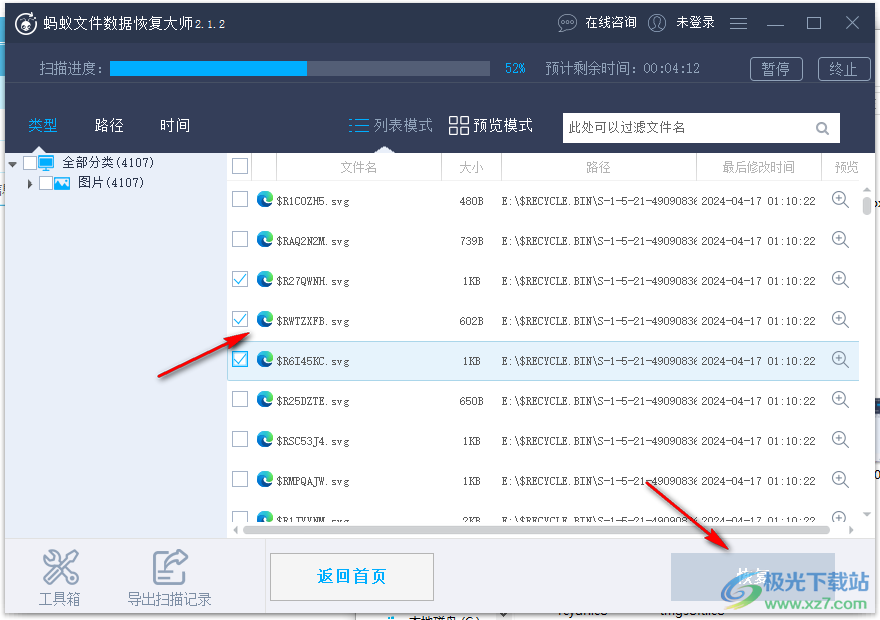Click the search icon in the filter box

pos(822,128)
